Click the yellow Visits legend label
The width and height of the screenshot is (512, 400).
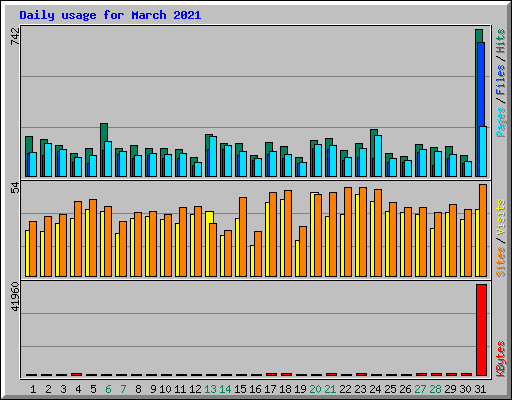[x=501, y=218]
